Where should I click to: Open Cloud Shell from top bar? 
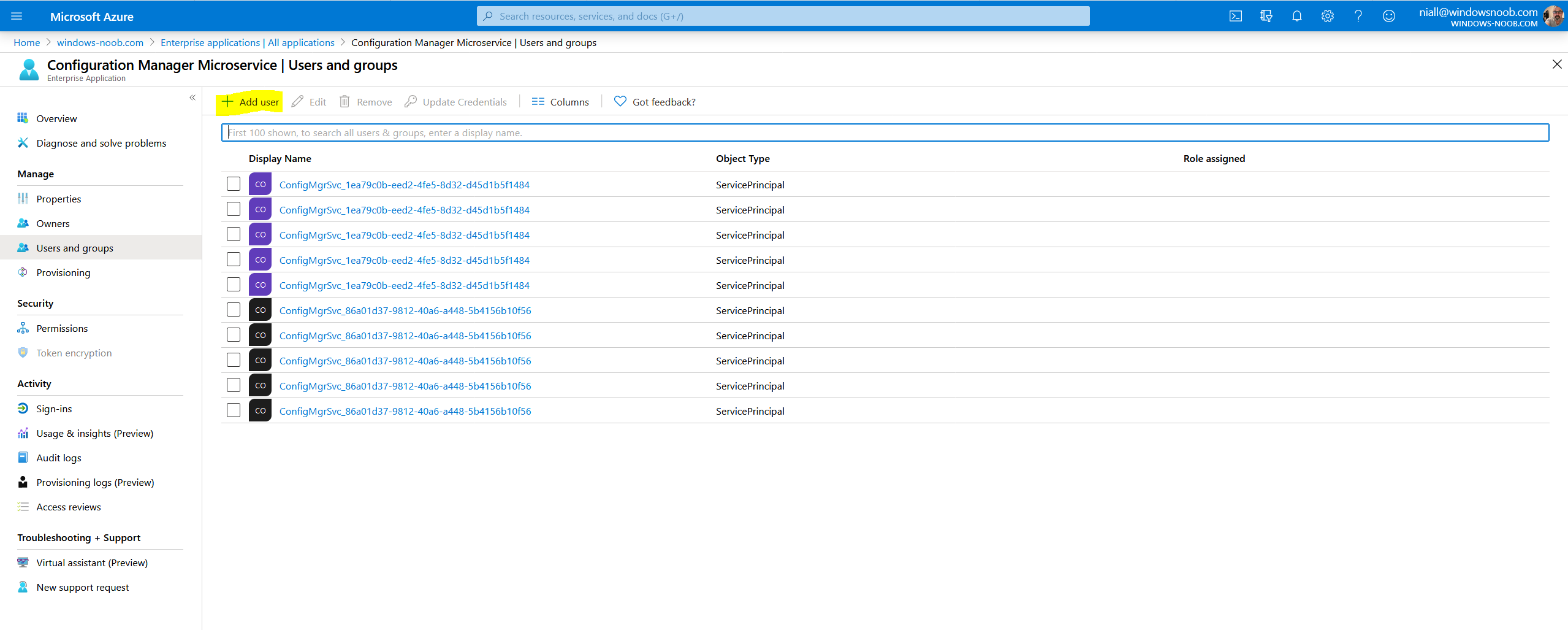pyautogui.click(x=1236, y=17)
